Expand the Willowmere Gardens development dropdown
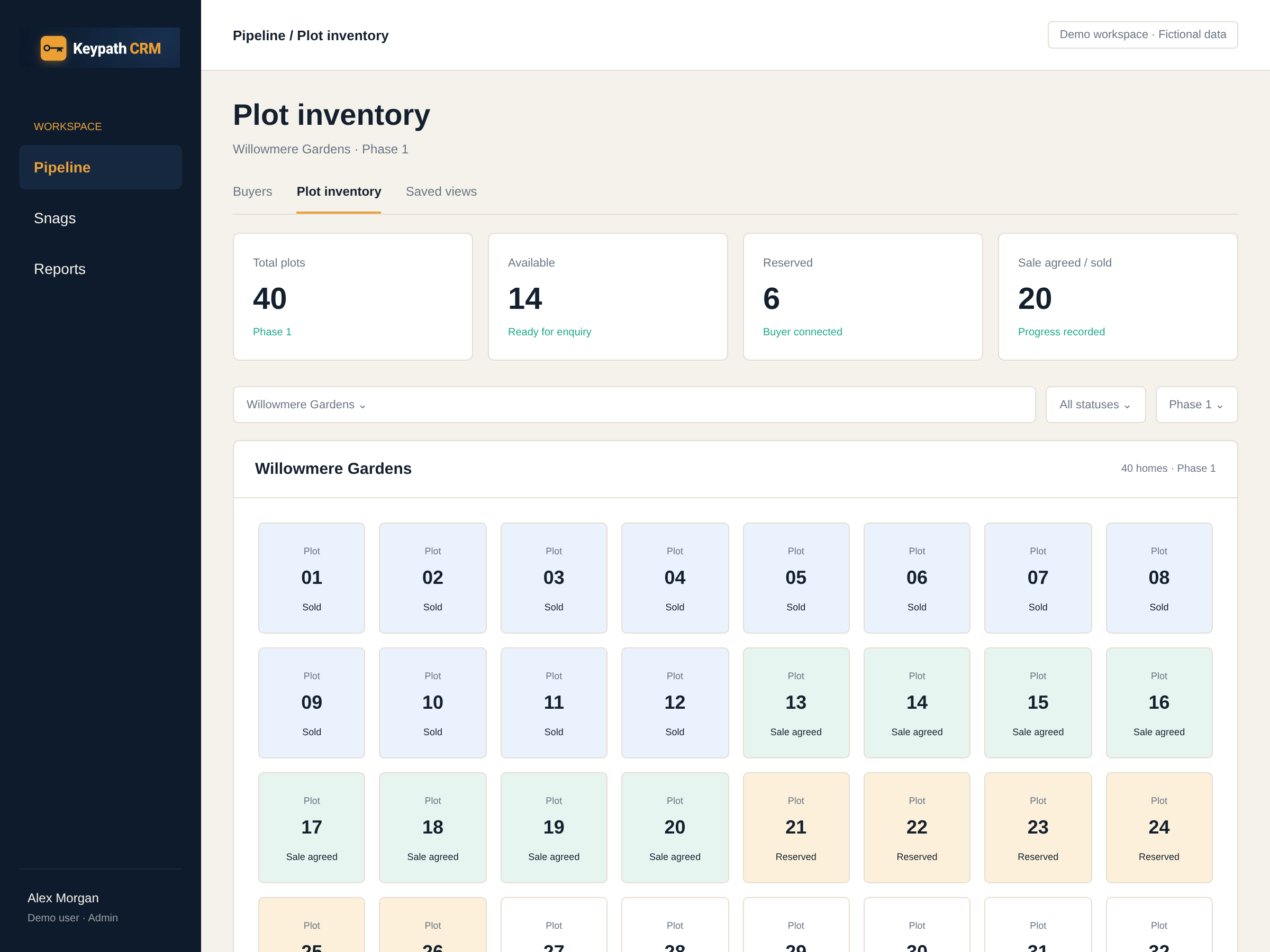This screenshot has height=952, width=1270. click(634, 405)
